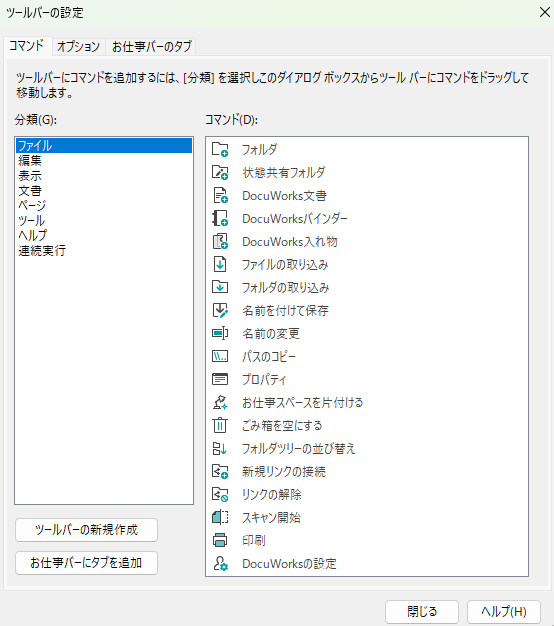Click the ファイルの取り込み import icon
Image resolution: width=554 pixels, height=626 pixels.
point(220,265)
